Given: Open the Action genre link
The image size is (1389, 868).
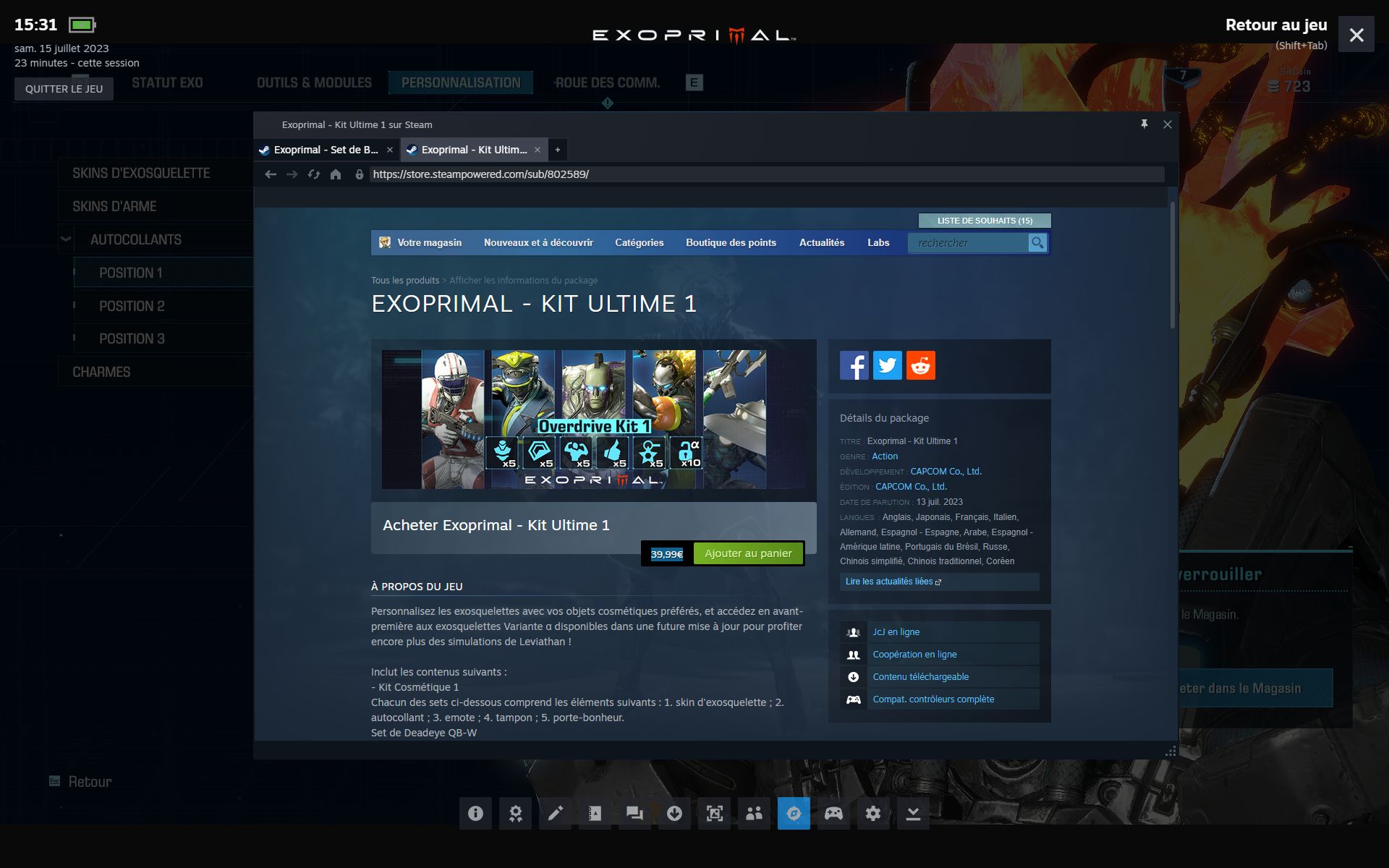Looking at the screenshot, I should pos(885,456).
